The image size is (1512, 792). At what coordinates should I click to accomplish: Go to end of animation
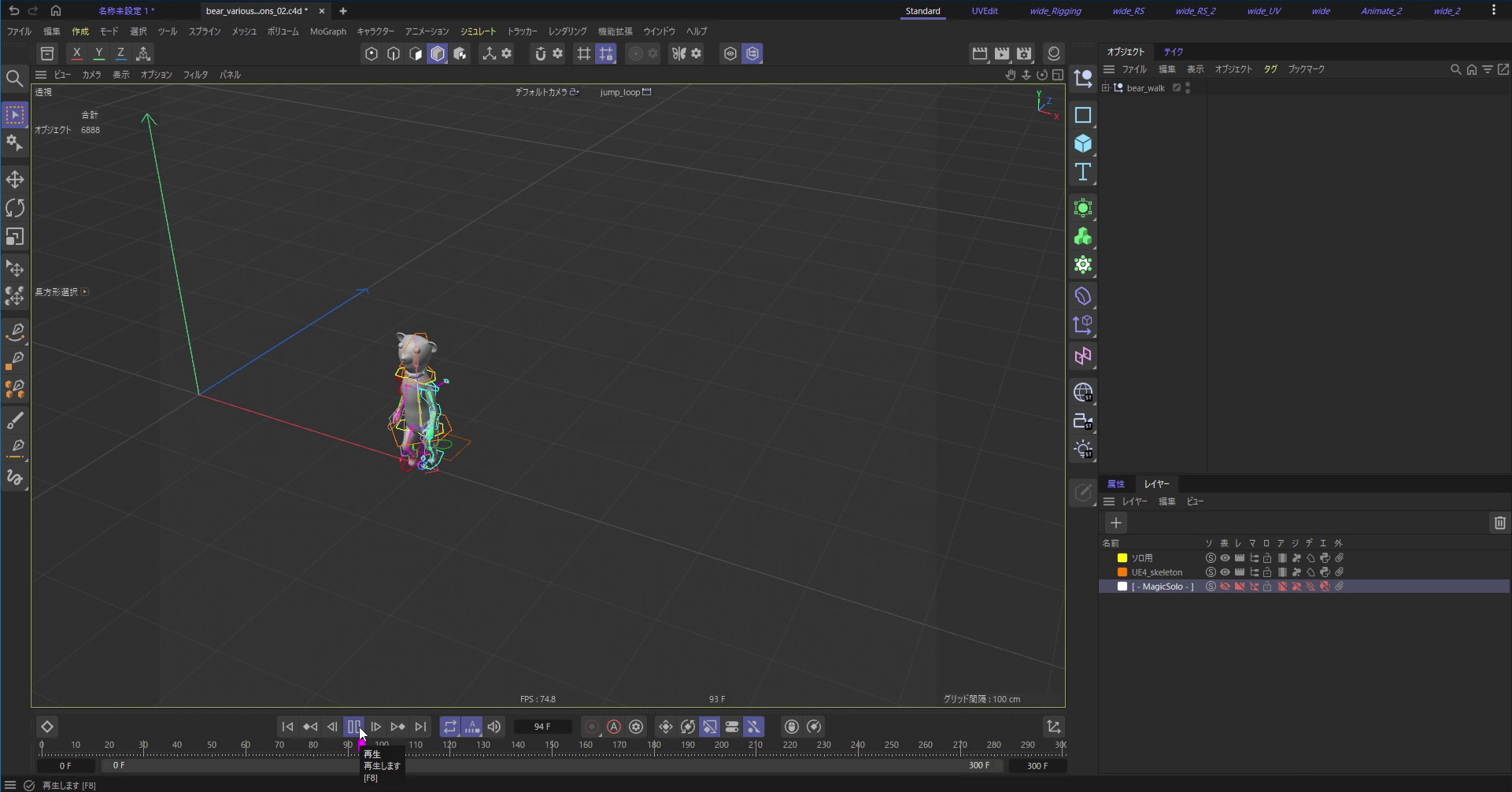[420, 727]
